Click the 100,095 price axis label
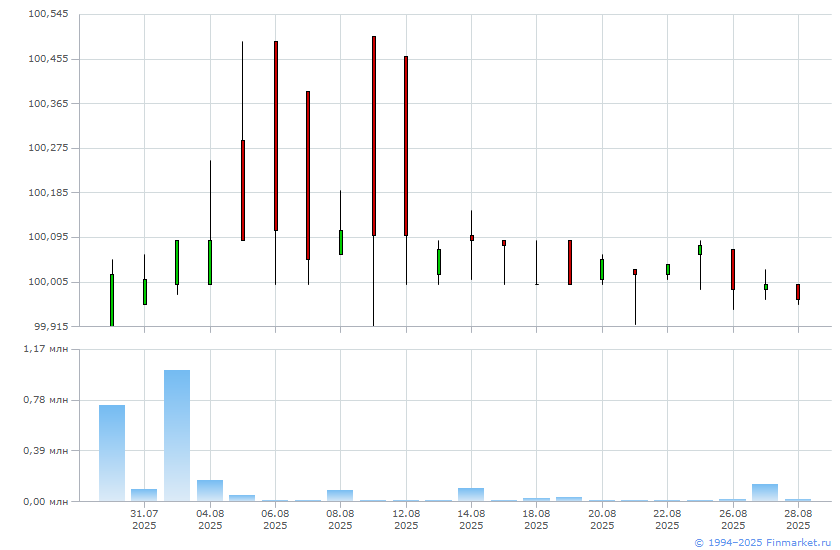Viewport: 840px width, 550px height. click(x=48, y=237)
